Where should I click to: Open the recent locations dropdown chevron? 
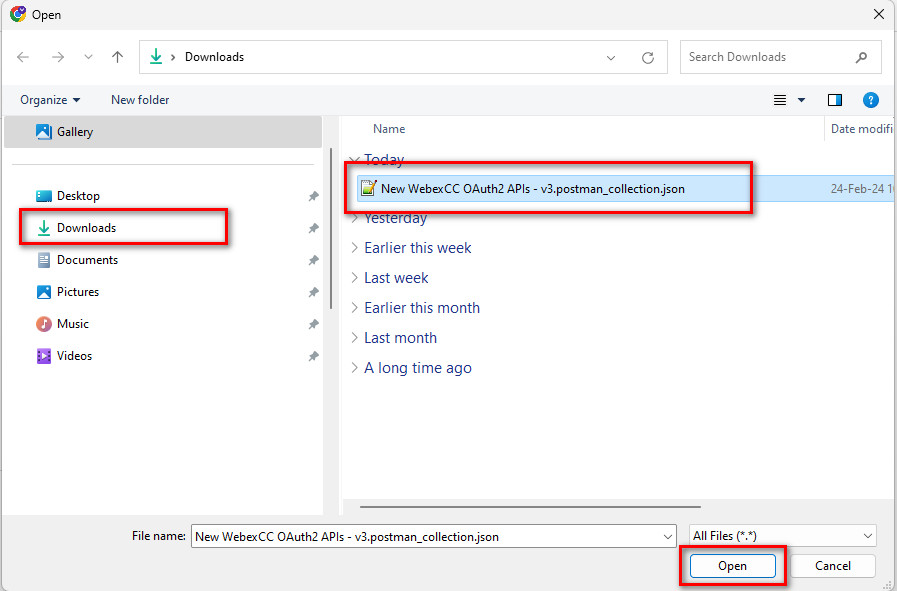coord(88,57)
